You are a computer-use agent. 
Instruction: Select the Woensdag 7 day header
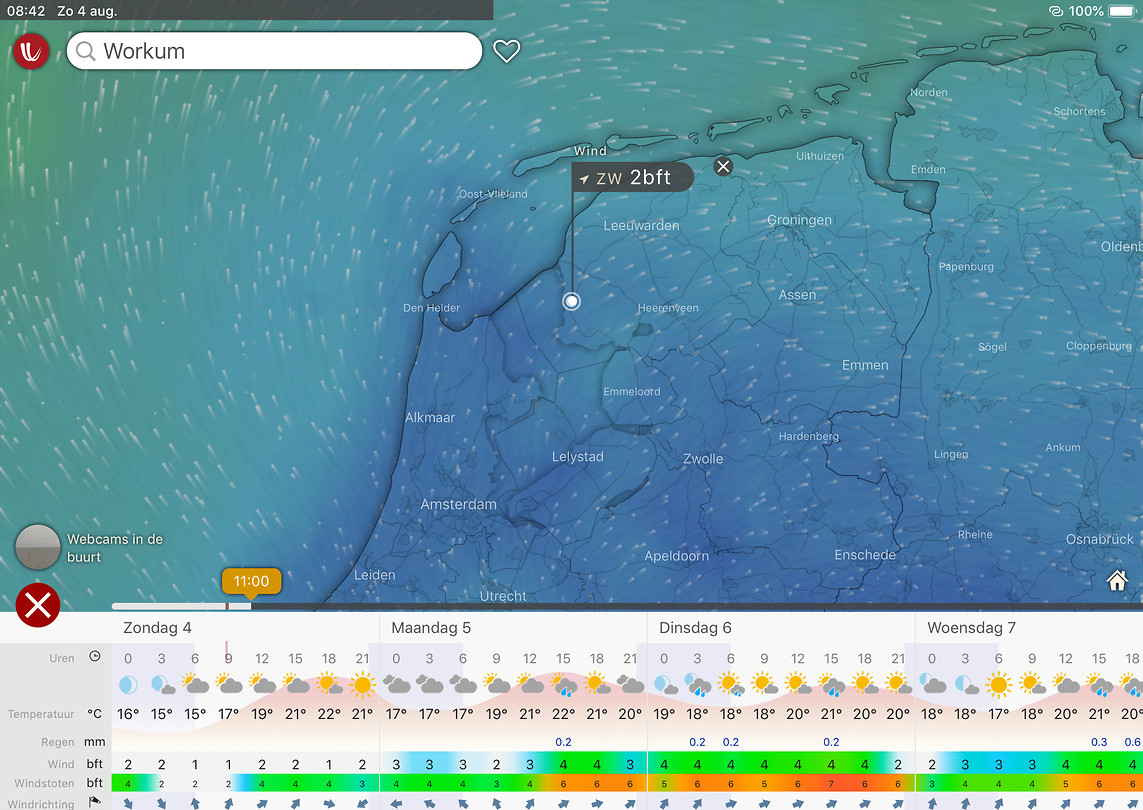tap(971, 628)
